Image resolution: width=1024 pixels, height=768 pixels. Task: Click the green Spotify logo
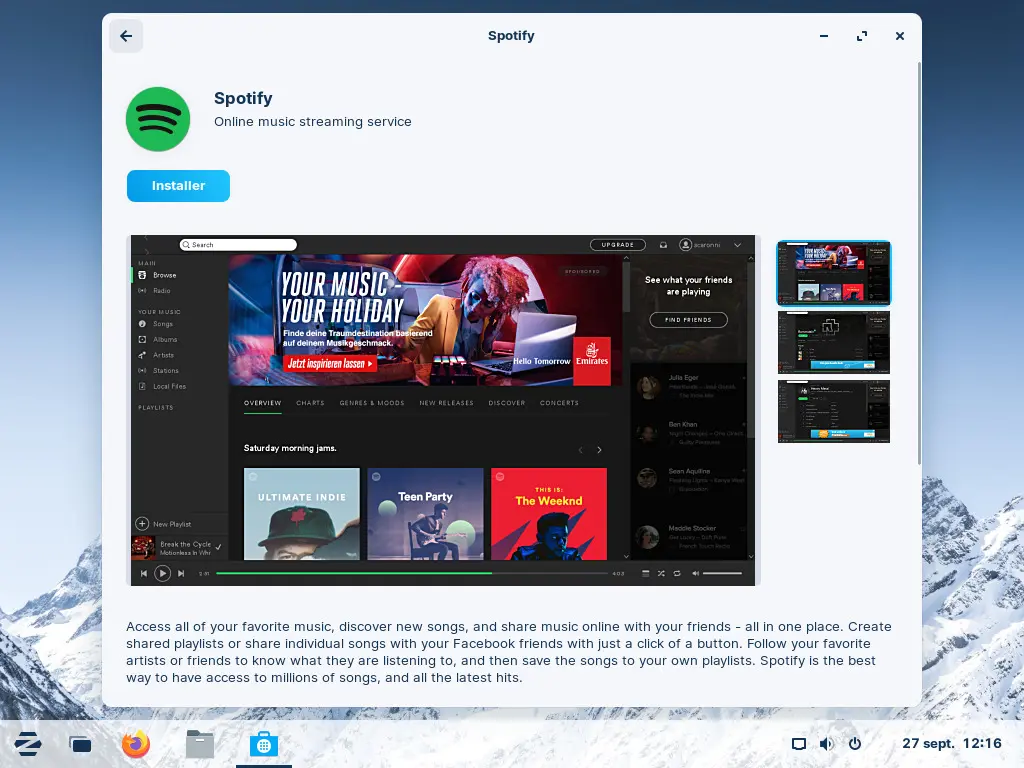158,119
